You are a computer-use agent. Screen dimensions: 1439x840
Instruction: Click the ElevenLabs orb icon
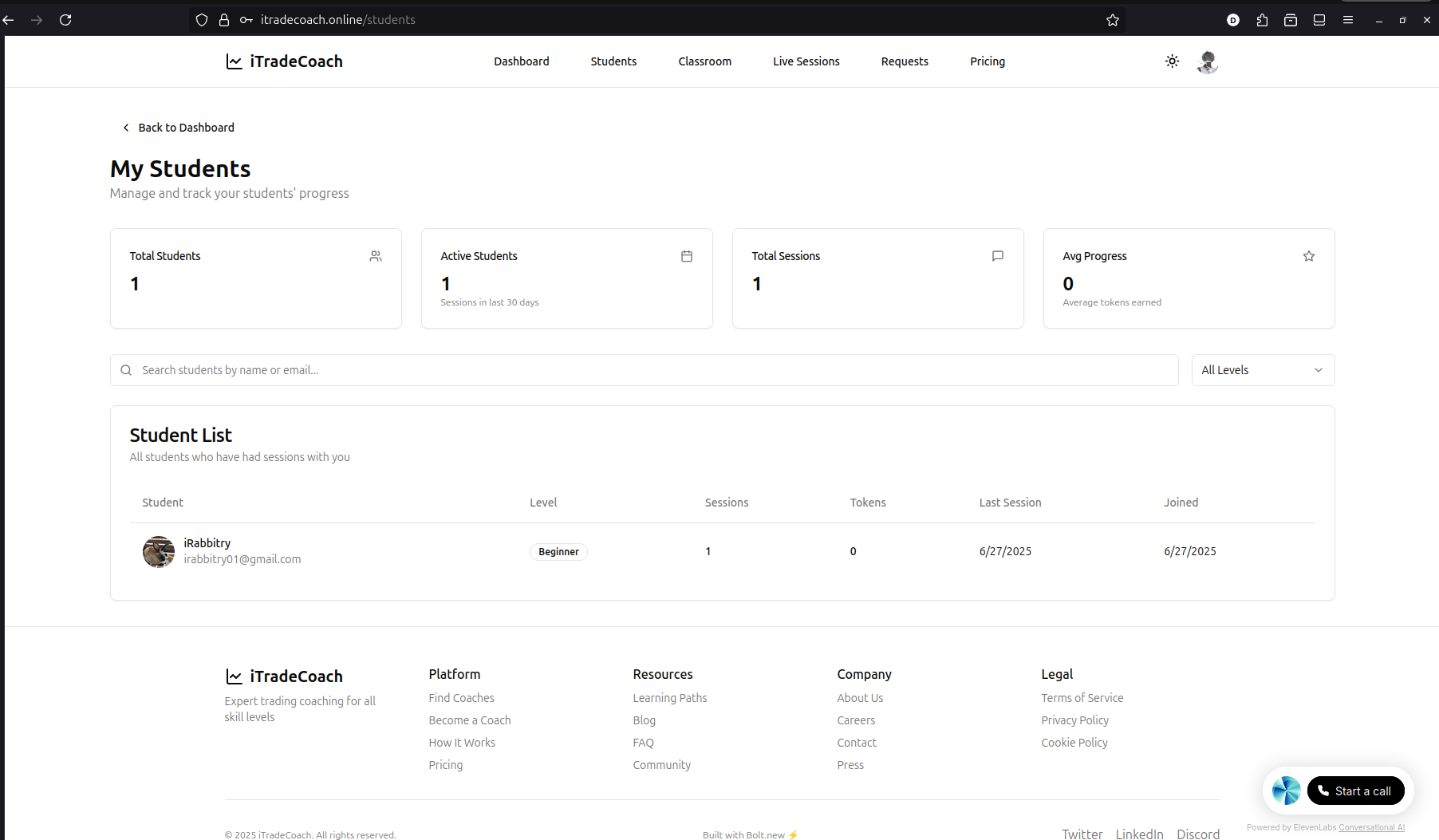pos(1286,791)
